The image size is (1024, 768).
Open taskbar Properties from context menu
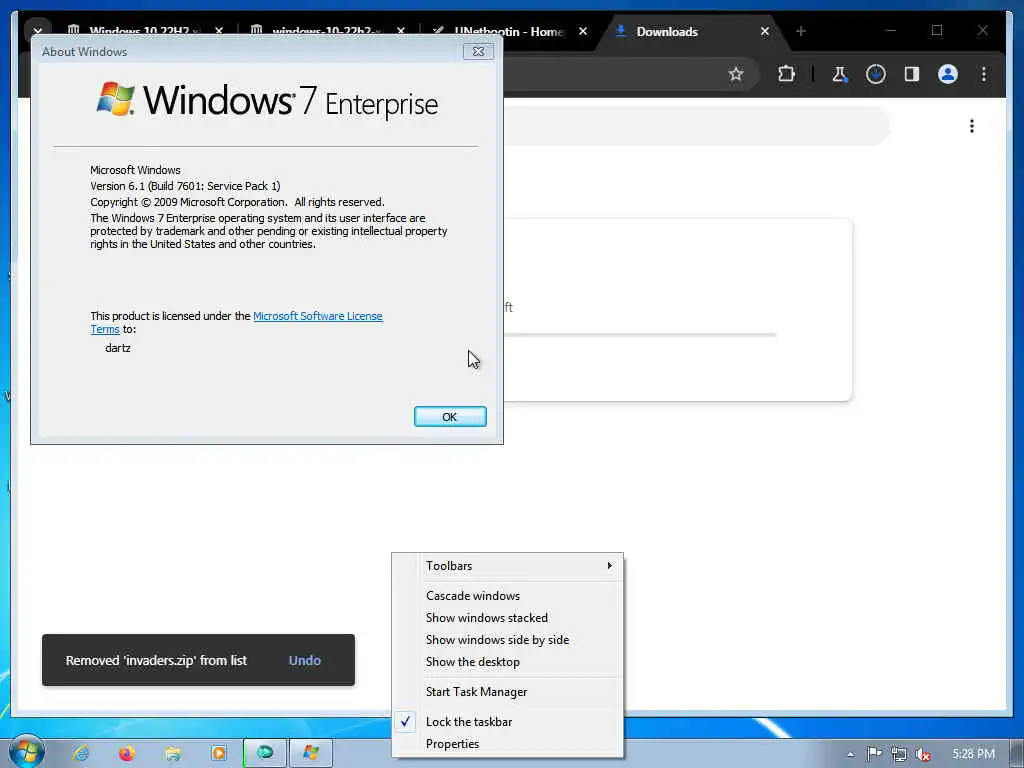pos(508,744)
